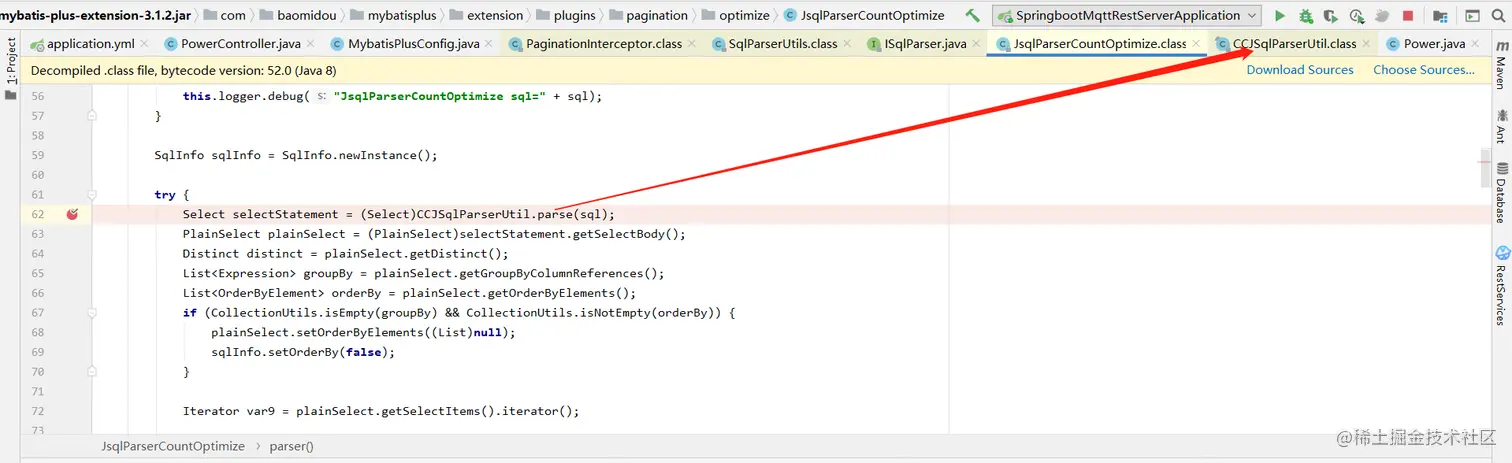Image resolution: width=1512 pixels, height=463 pixels.
Task: Click parser() in bottom breadcrumb
Action: 291,446
